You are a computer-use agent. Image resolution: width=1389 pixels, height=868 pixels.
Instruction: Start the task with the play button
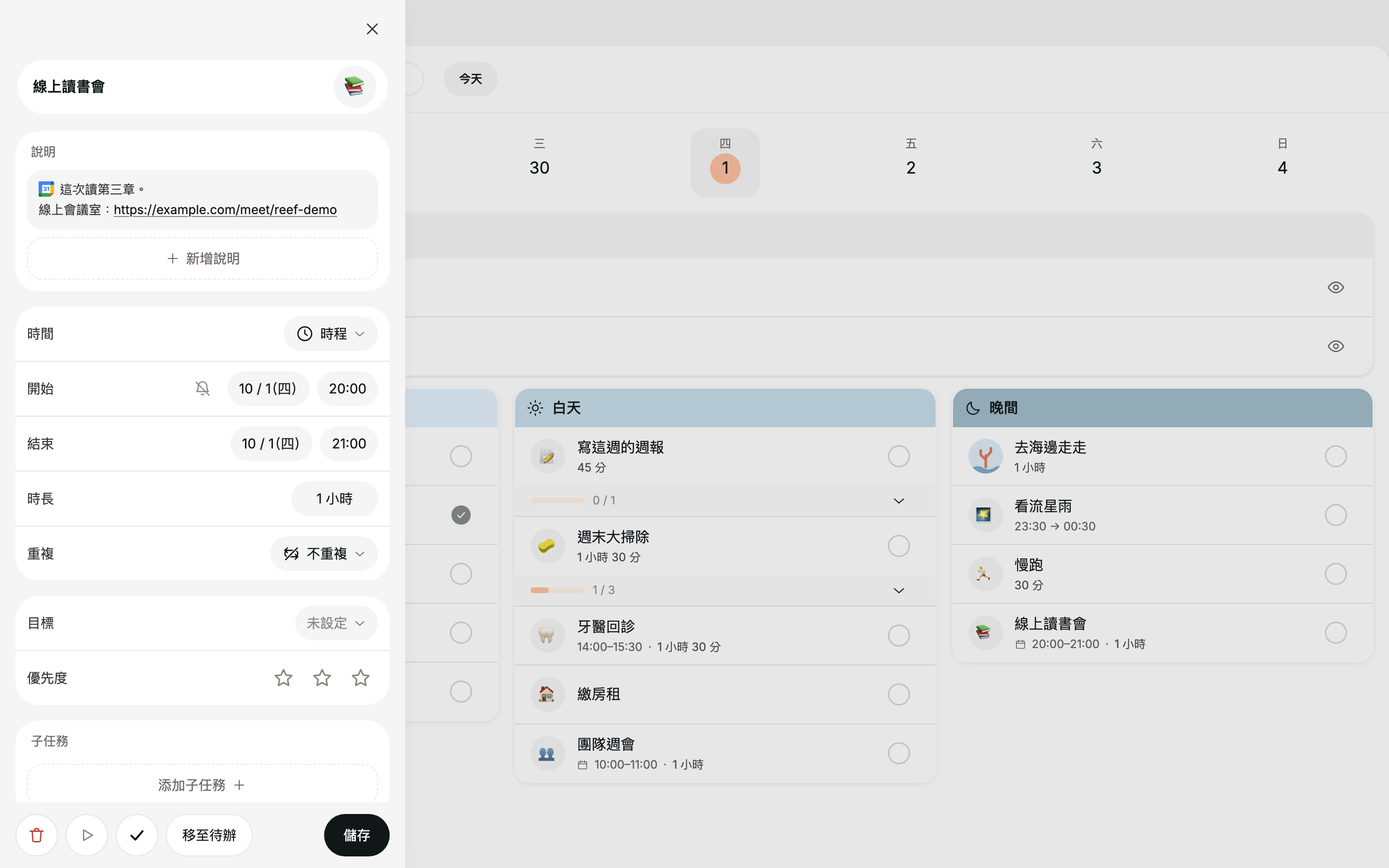tap(87, 835)
